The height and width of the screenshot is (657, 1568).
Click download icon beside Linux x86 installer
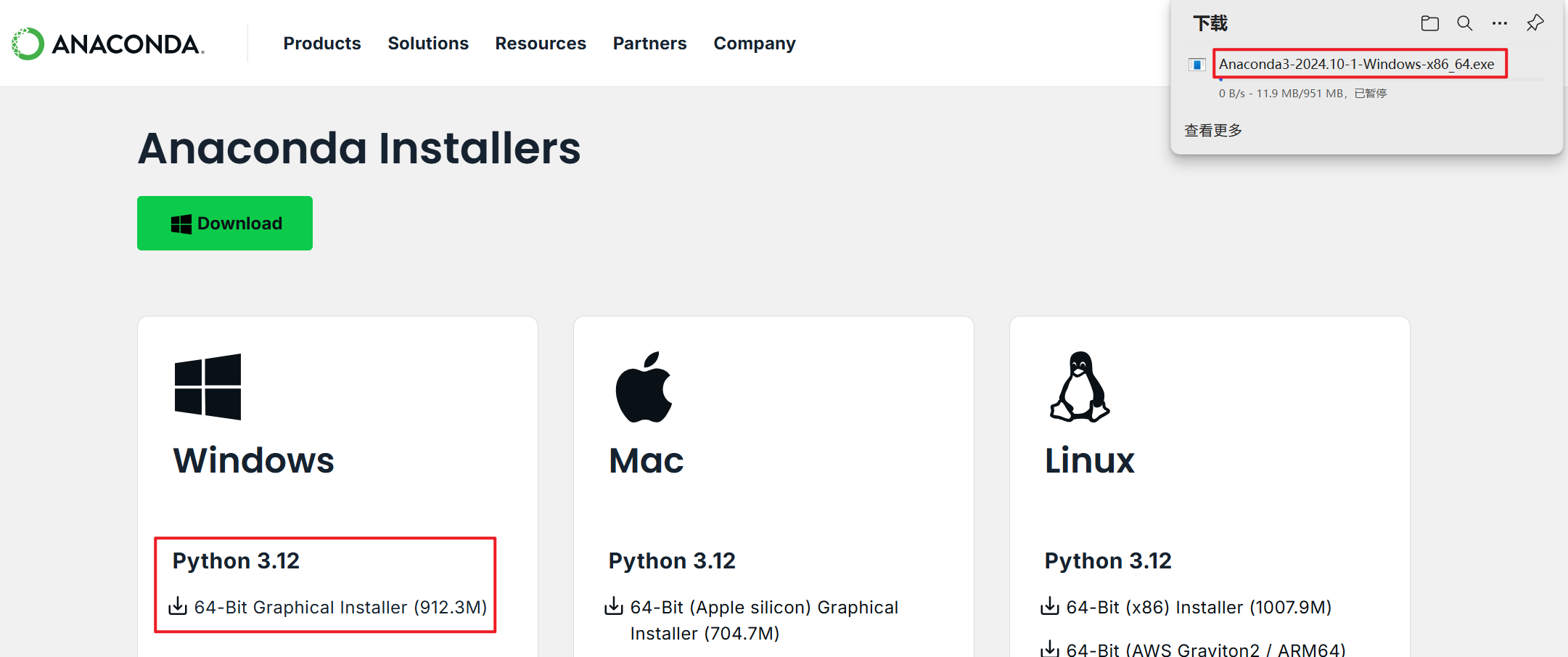(x=1050, y=606)
